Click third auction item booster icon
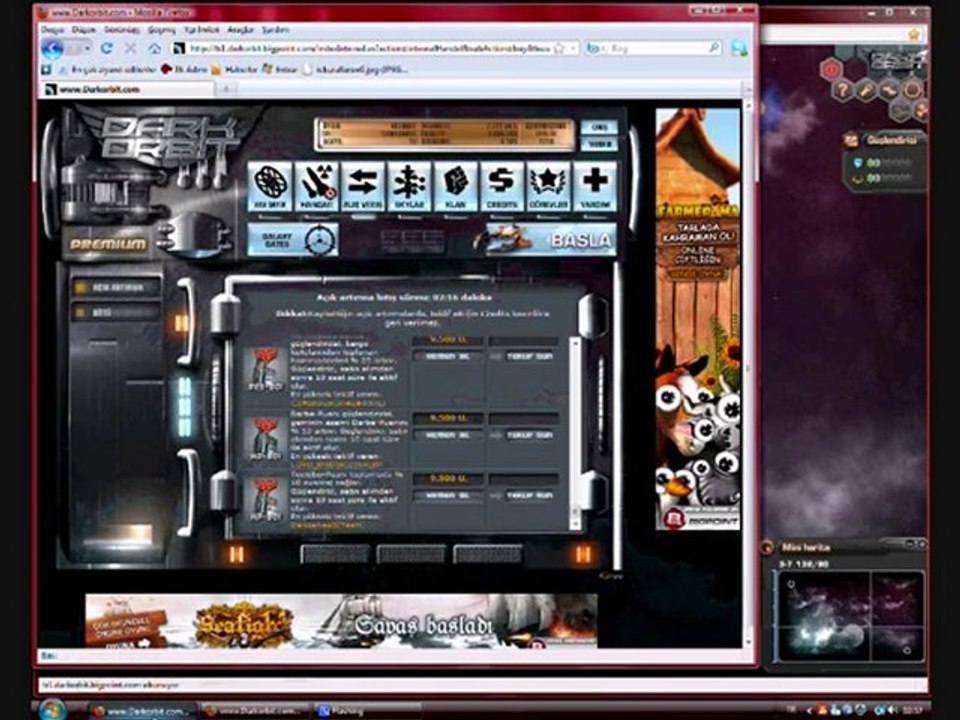The height and width of the screenshot is (720, 960). [265, 499]
